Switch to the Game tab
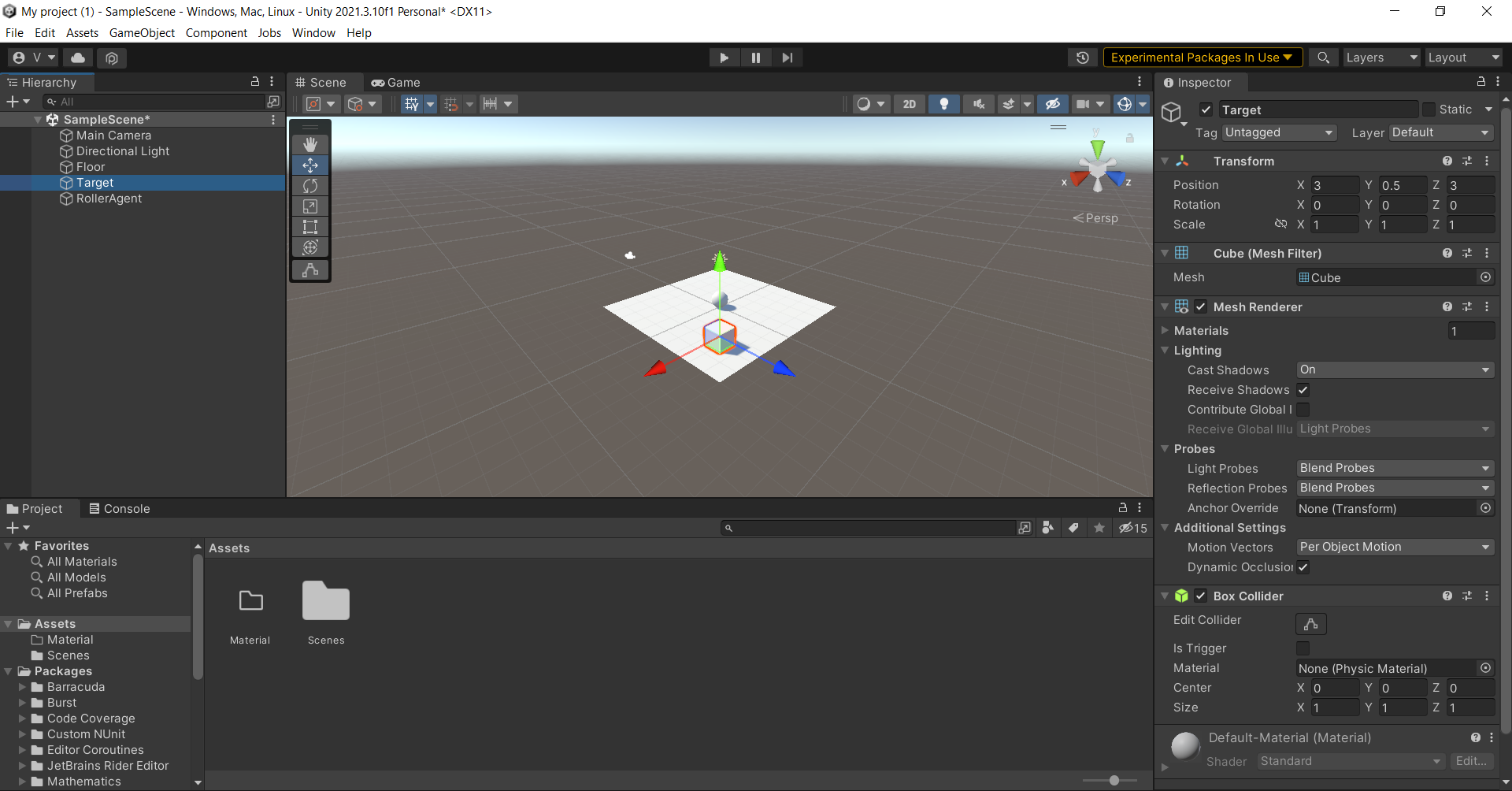The image size is (1512, 791). click(395, 82)
